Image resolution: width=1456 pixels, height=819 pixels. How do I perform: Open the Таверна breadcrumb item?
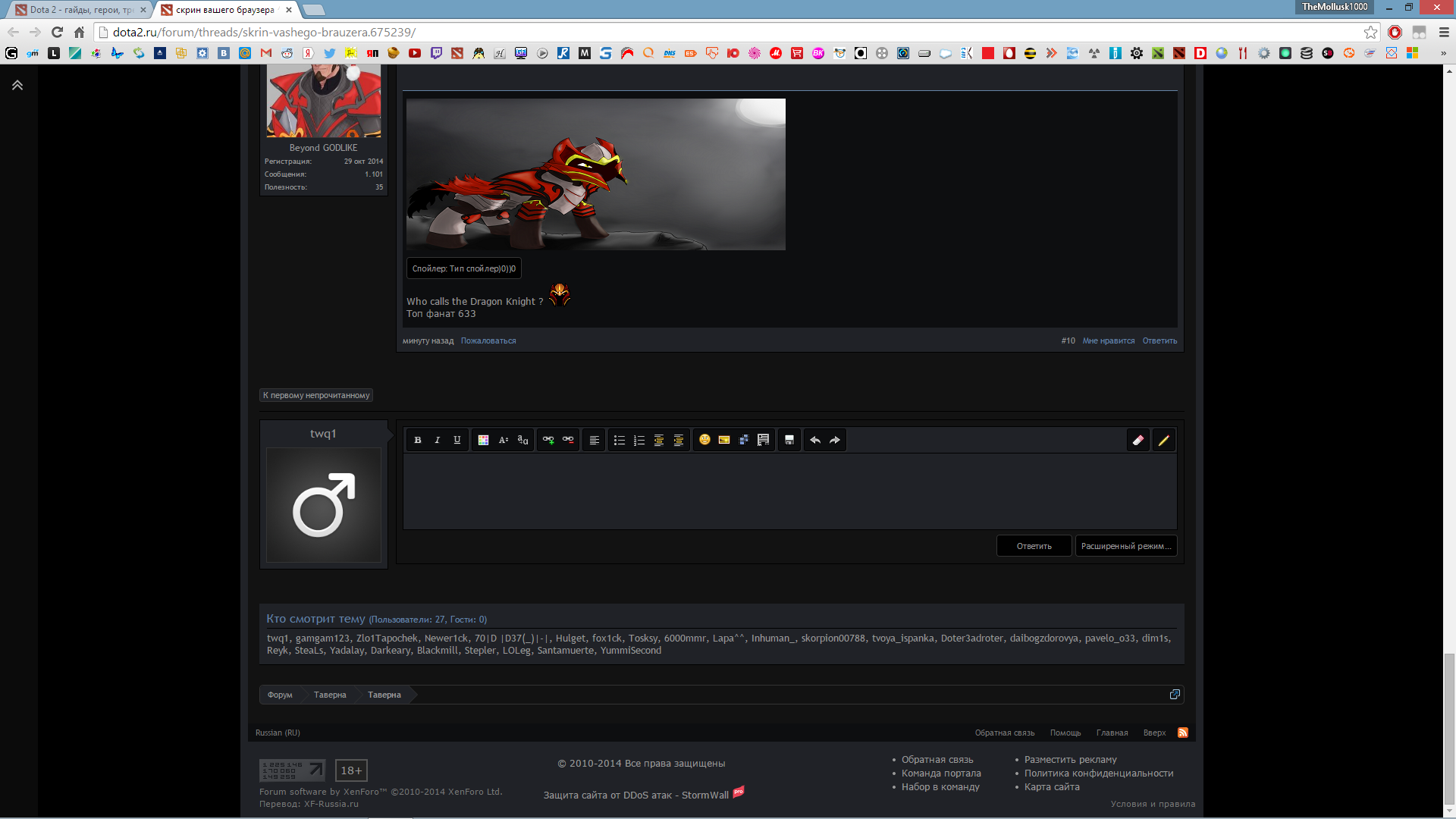tap(330, 695)
